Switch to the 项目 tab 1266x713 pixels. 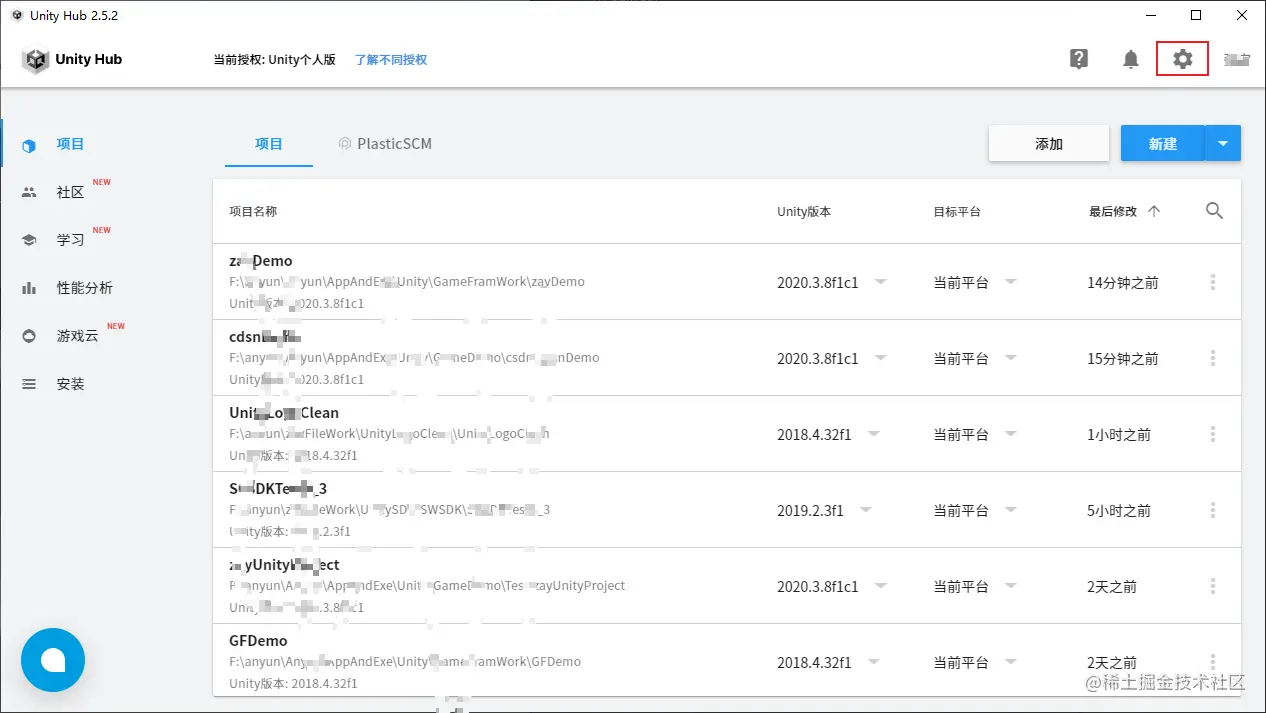coord(269,144)
